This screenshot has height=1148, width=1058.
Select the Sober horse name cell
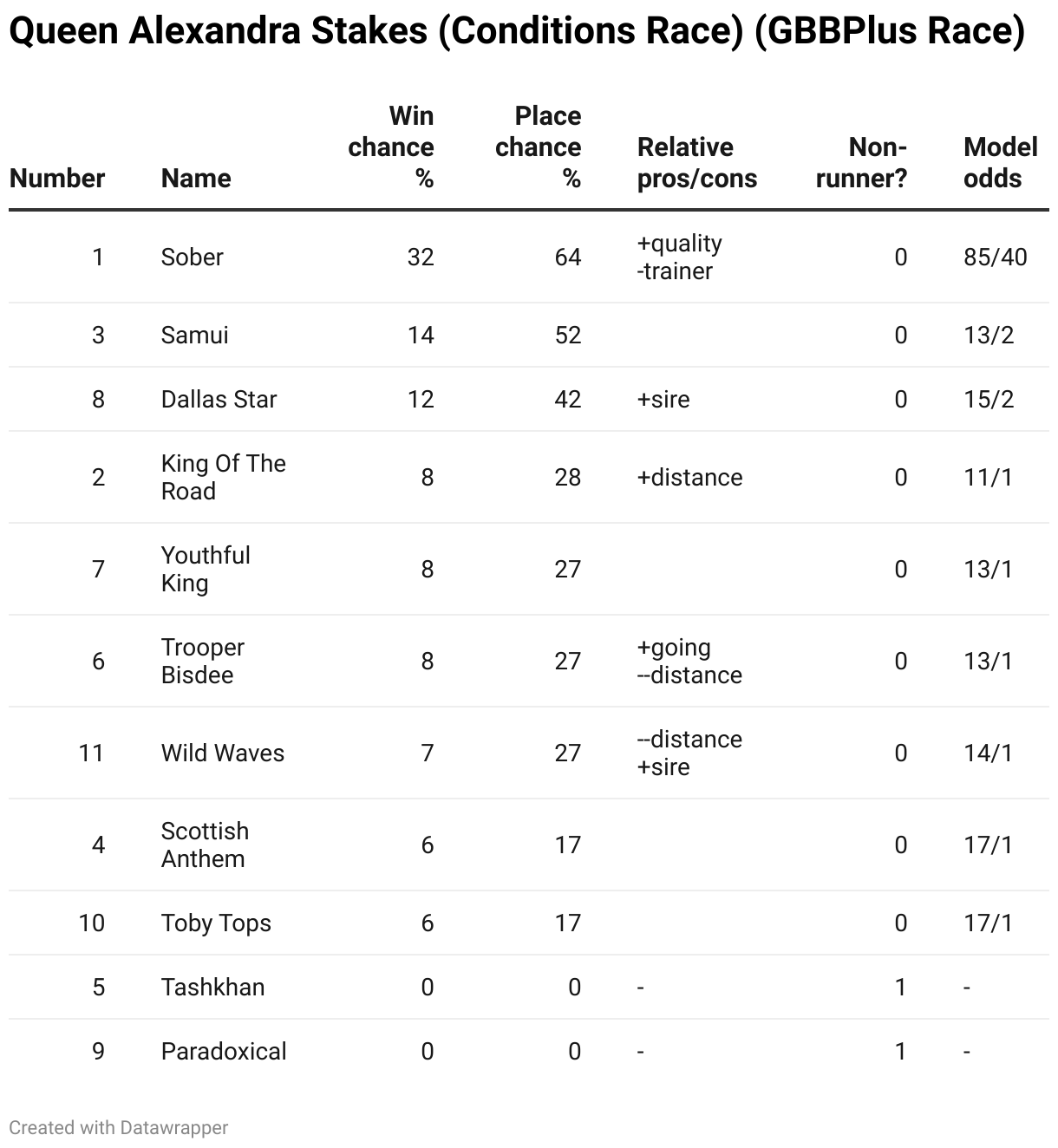[193, 257]
